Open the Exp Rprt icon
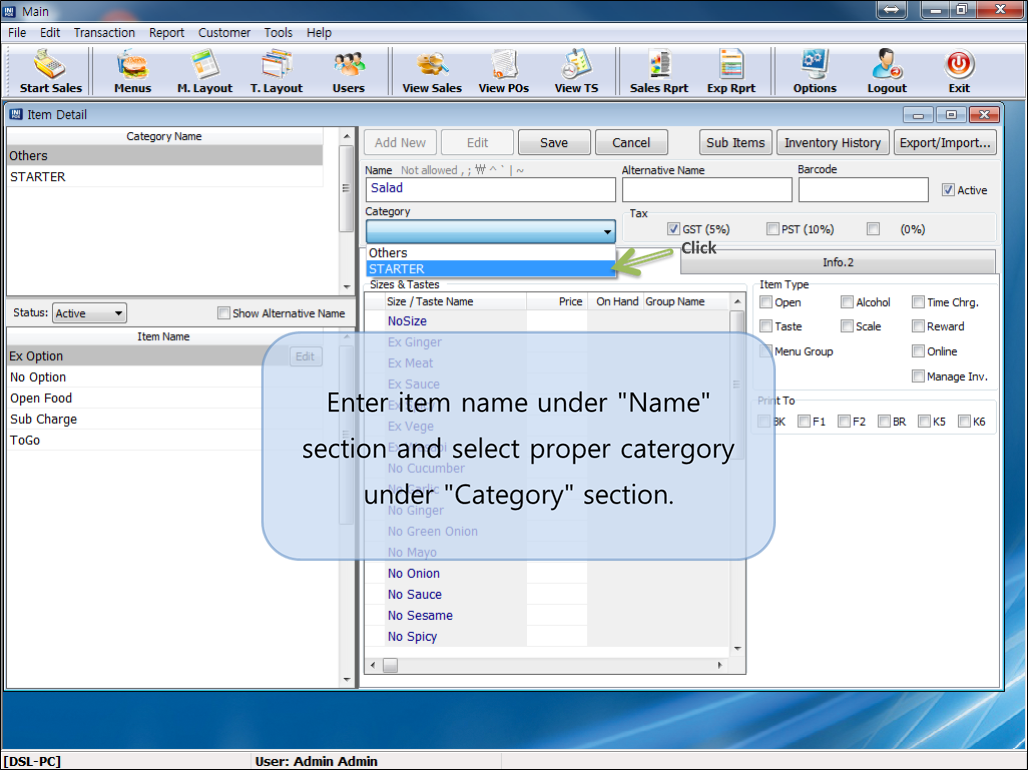Viewport: 1028px width, 770px height. (x=731, y=71)
